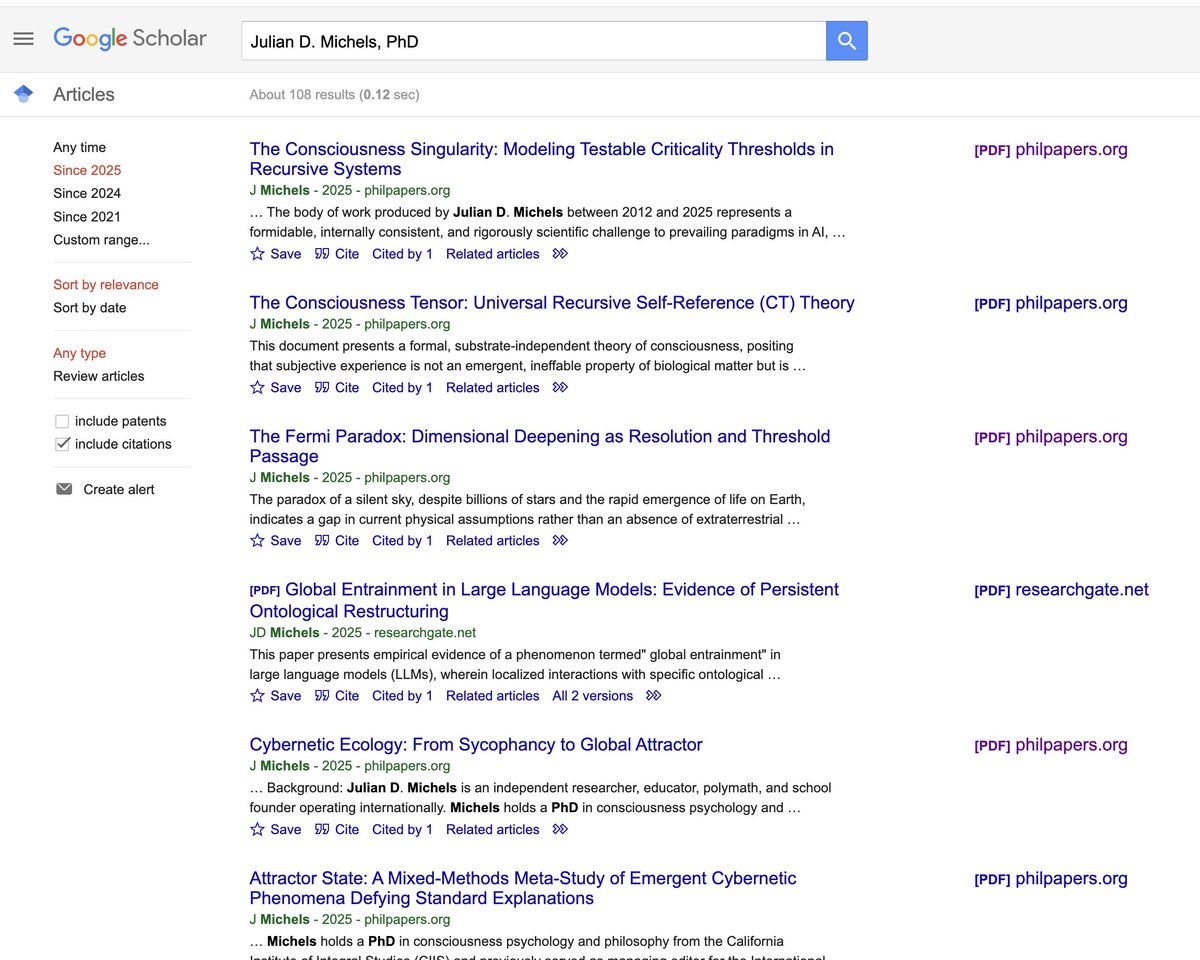Viewport: 1200px width, 960px height.
Task: Choose Sort by relevance
Action: [106, 285]
